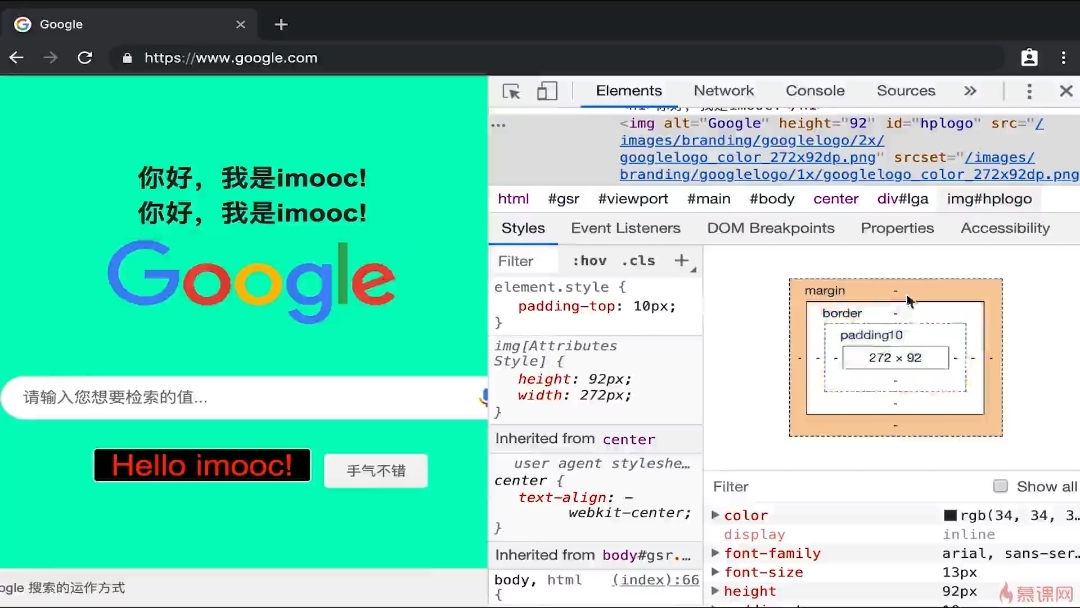Show more DevTools tabs via chevron
This screenshot has height=608, width=1080.
(969, 91)
